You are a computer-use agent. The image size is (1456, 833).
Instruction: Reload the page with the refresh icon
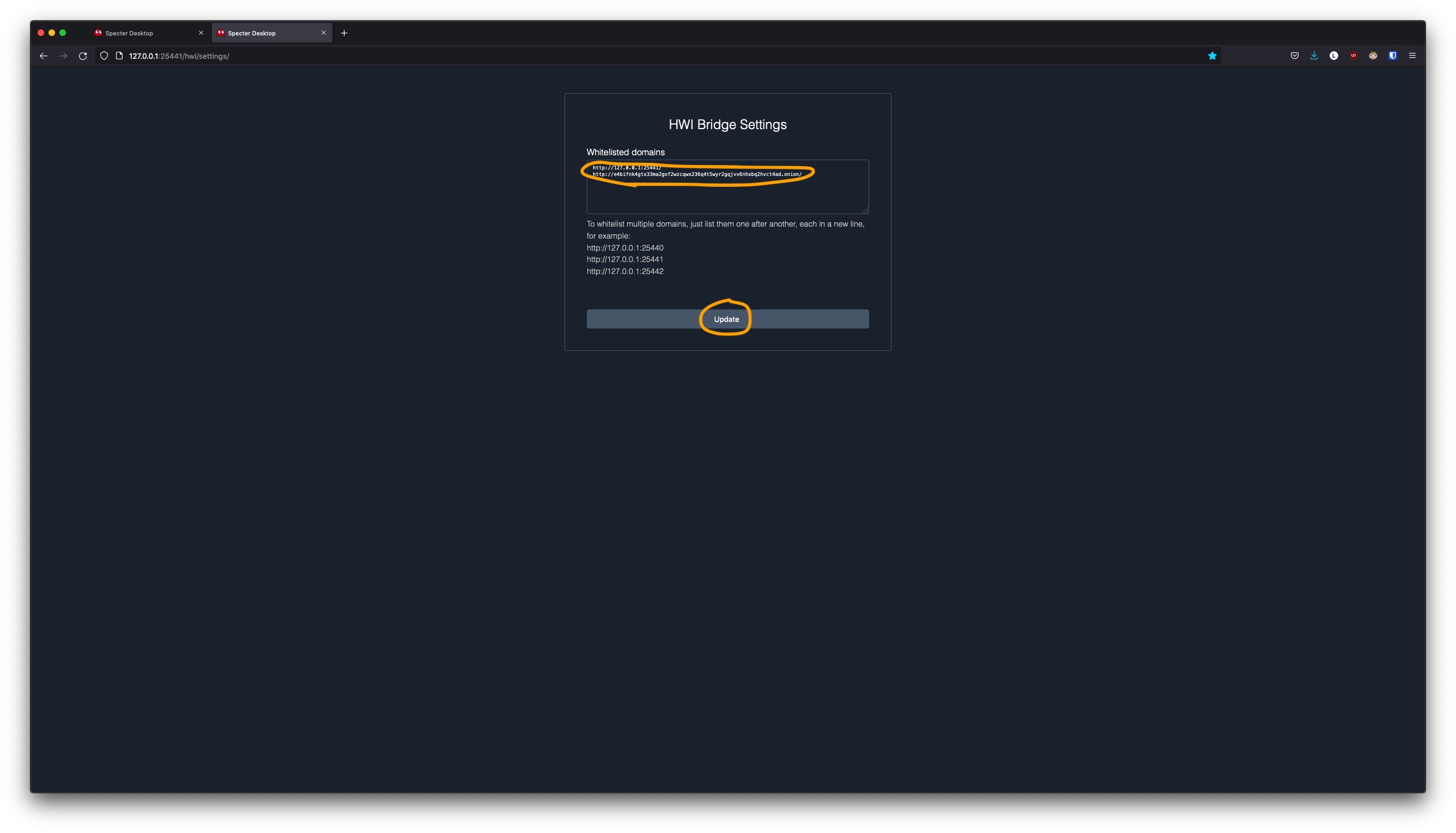pos(83,56)
